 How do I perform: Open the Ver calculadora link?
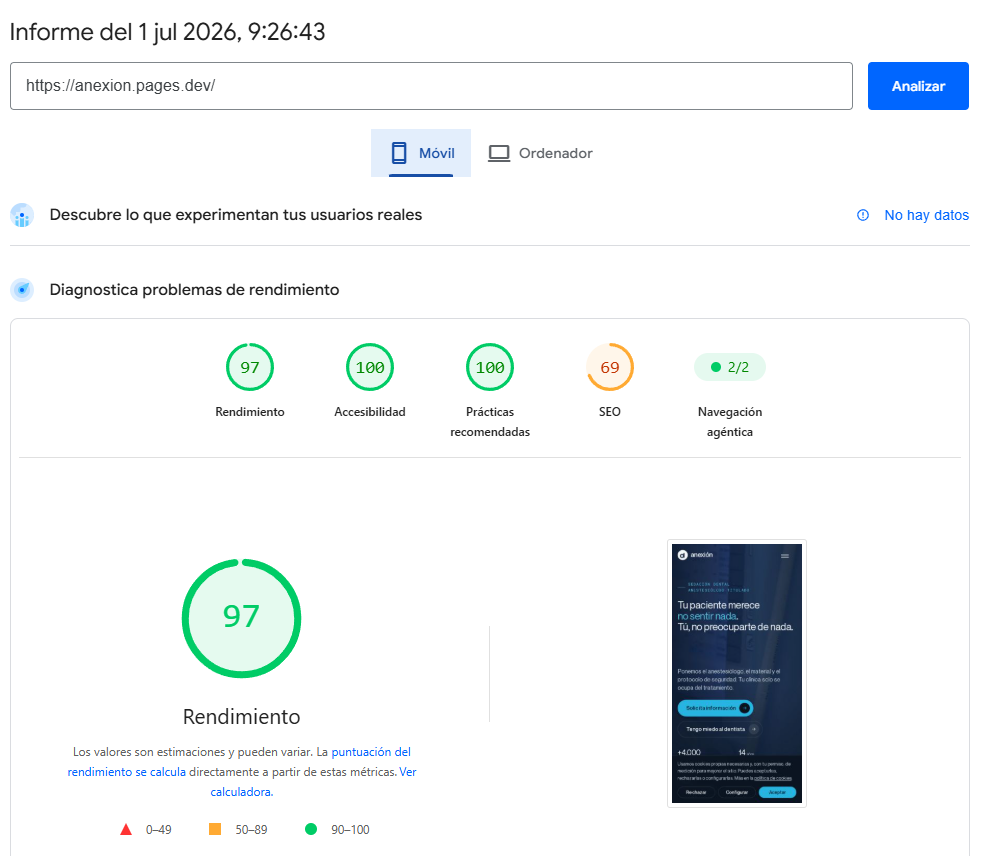(313, 782)
